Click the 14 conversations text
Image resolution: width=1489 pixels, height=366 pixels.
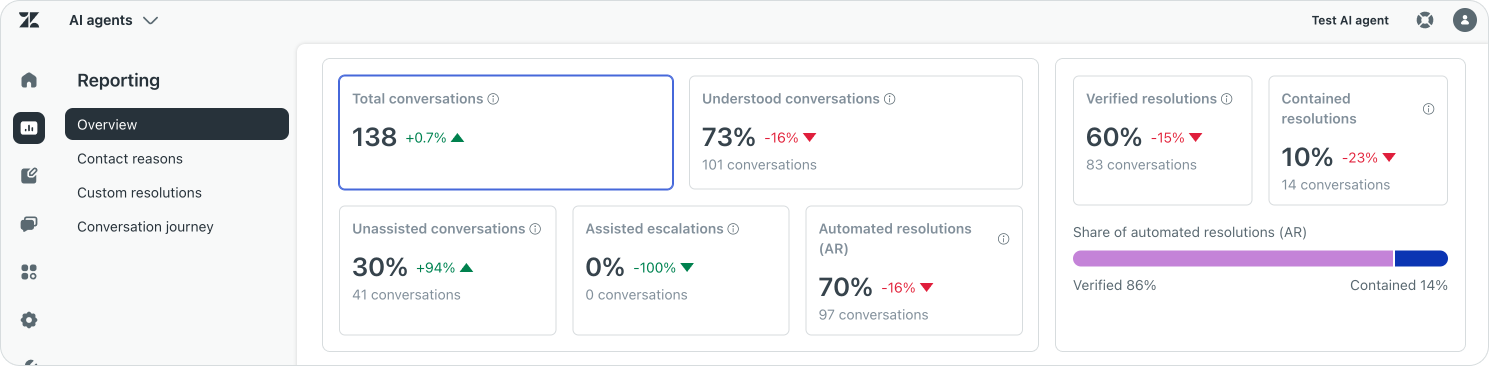coord(1336,185)
